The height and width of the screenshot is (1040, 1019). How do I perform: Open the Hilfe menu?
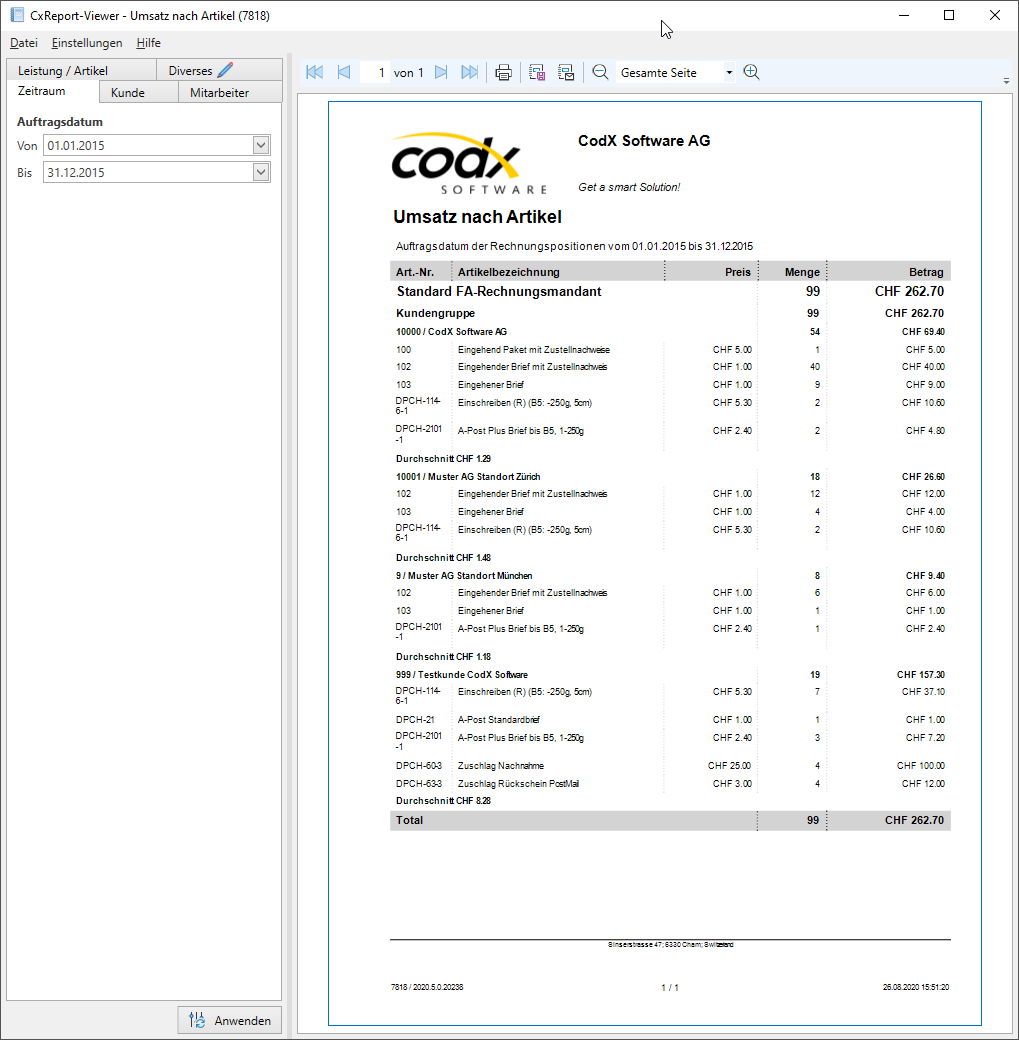click(x=149, y=43)
